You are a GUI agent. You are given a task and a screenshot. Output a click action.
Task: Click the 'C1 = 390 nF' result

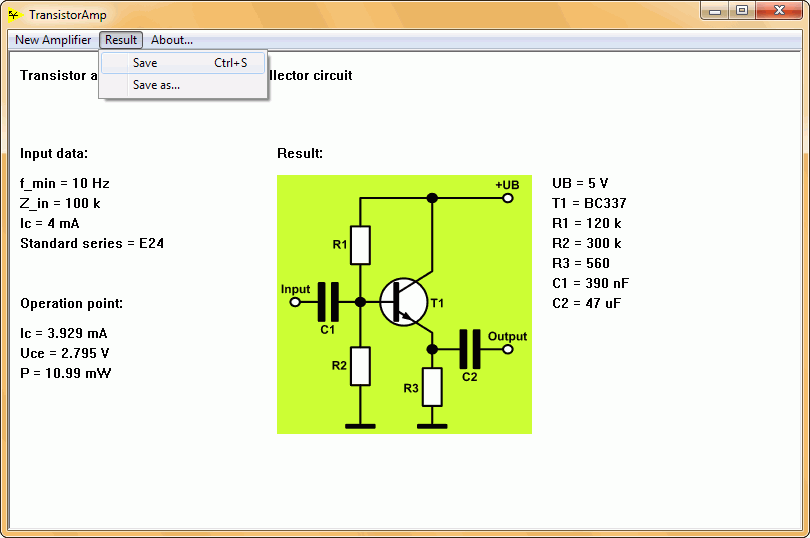click(x=590, y=283)
